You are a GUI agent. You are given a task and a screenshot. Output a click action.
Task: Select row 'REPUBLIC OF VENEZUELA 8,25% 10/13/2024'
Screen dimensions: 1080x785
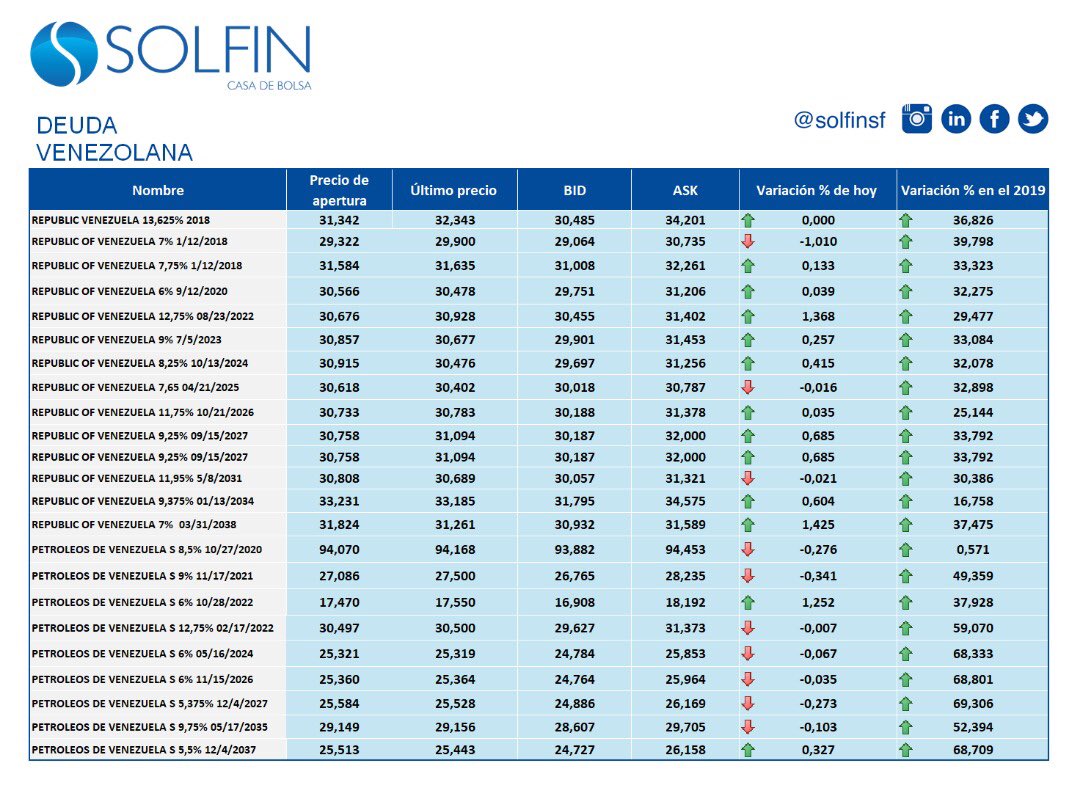click(x=539, y=364)
